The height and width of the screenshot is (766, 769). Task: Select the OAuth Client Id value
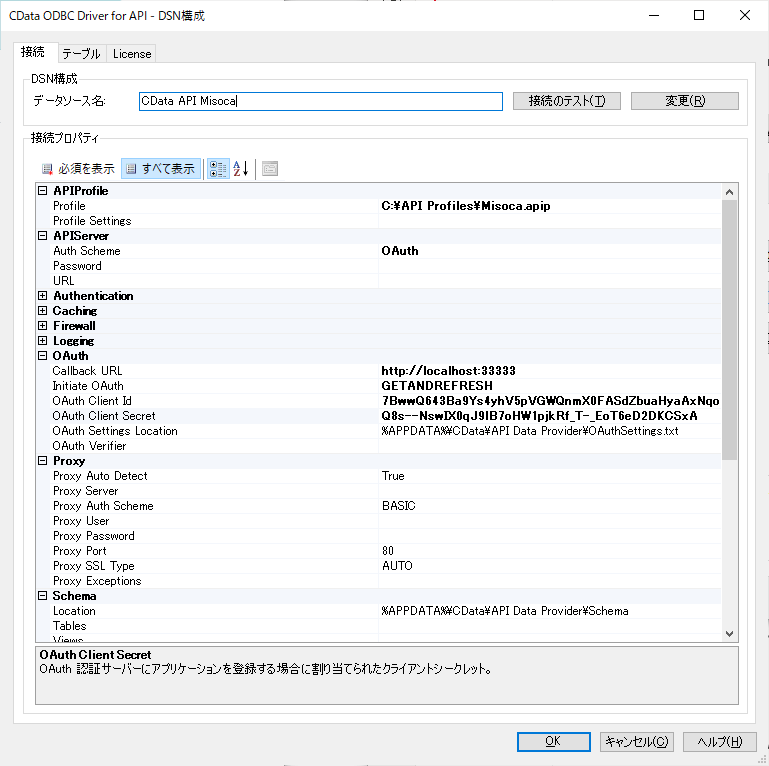[550, 401]
